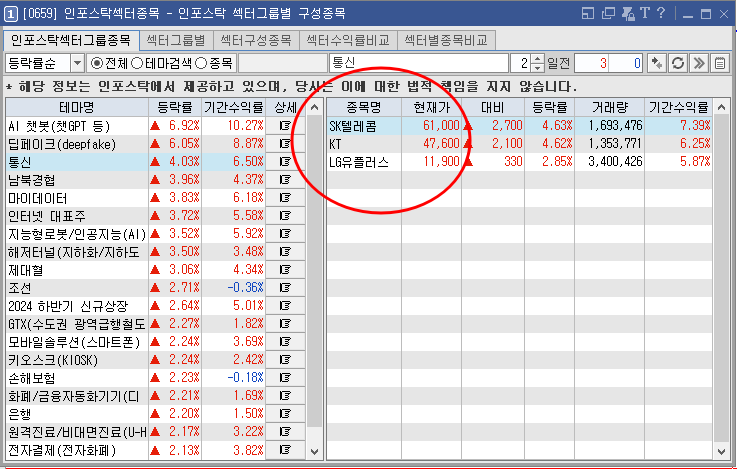Click the 종목명 column header
The width and height of the screenshot is (737, 469).
coord(364,108)
